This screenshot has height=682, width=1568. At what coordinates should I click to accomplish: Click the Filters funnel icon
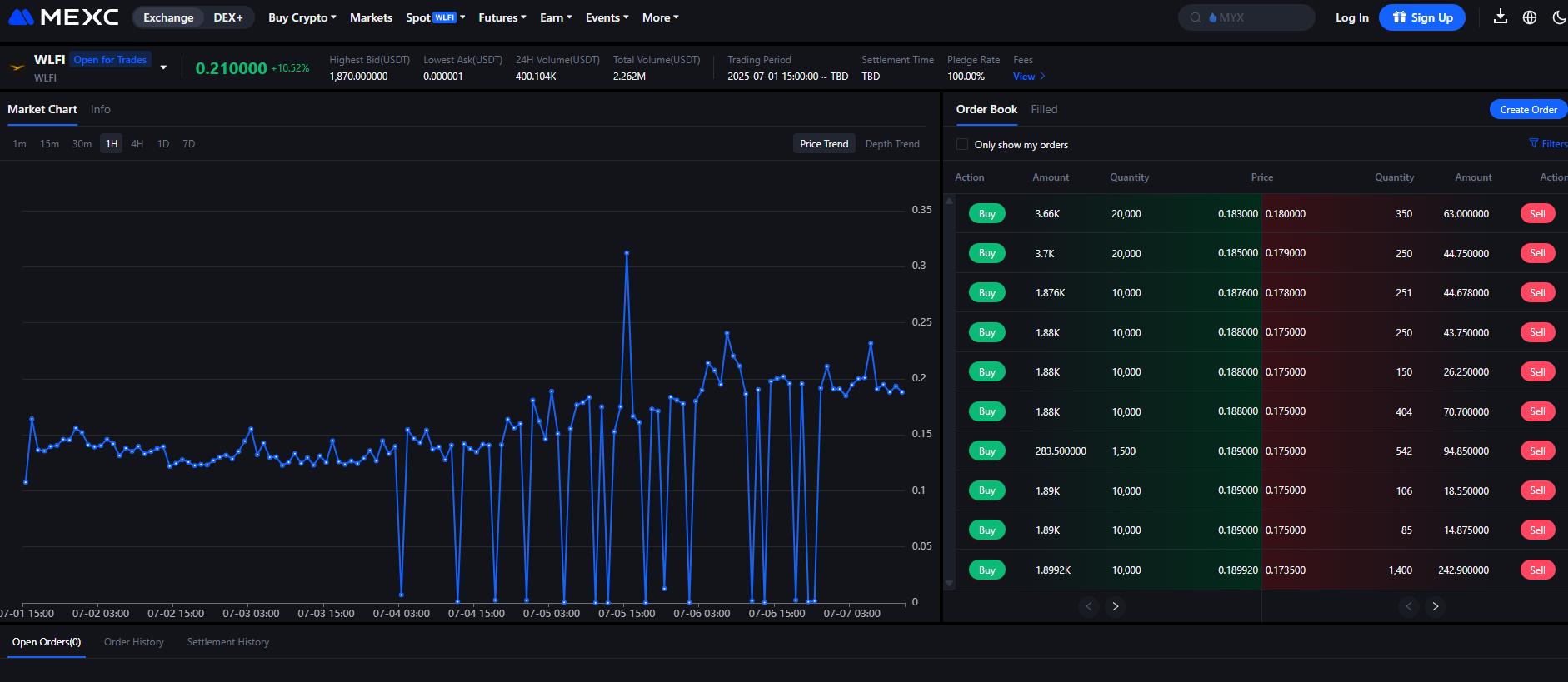coord(1534,143)
